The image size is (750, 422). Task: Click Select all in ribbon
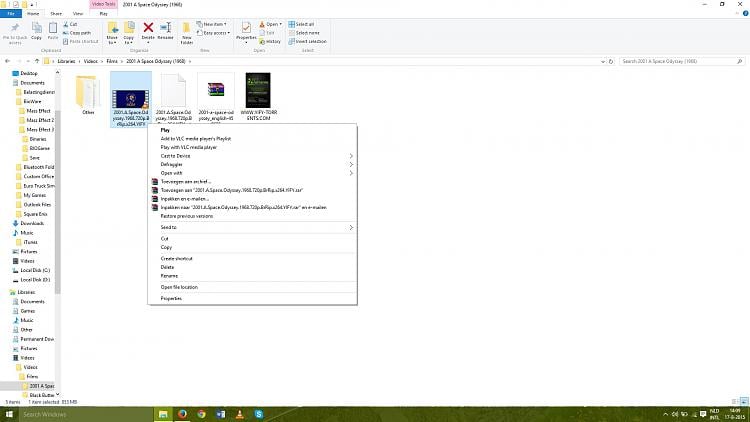[301, 24]
